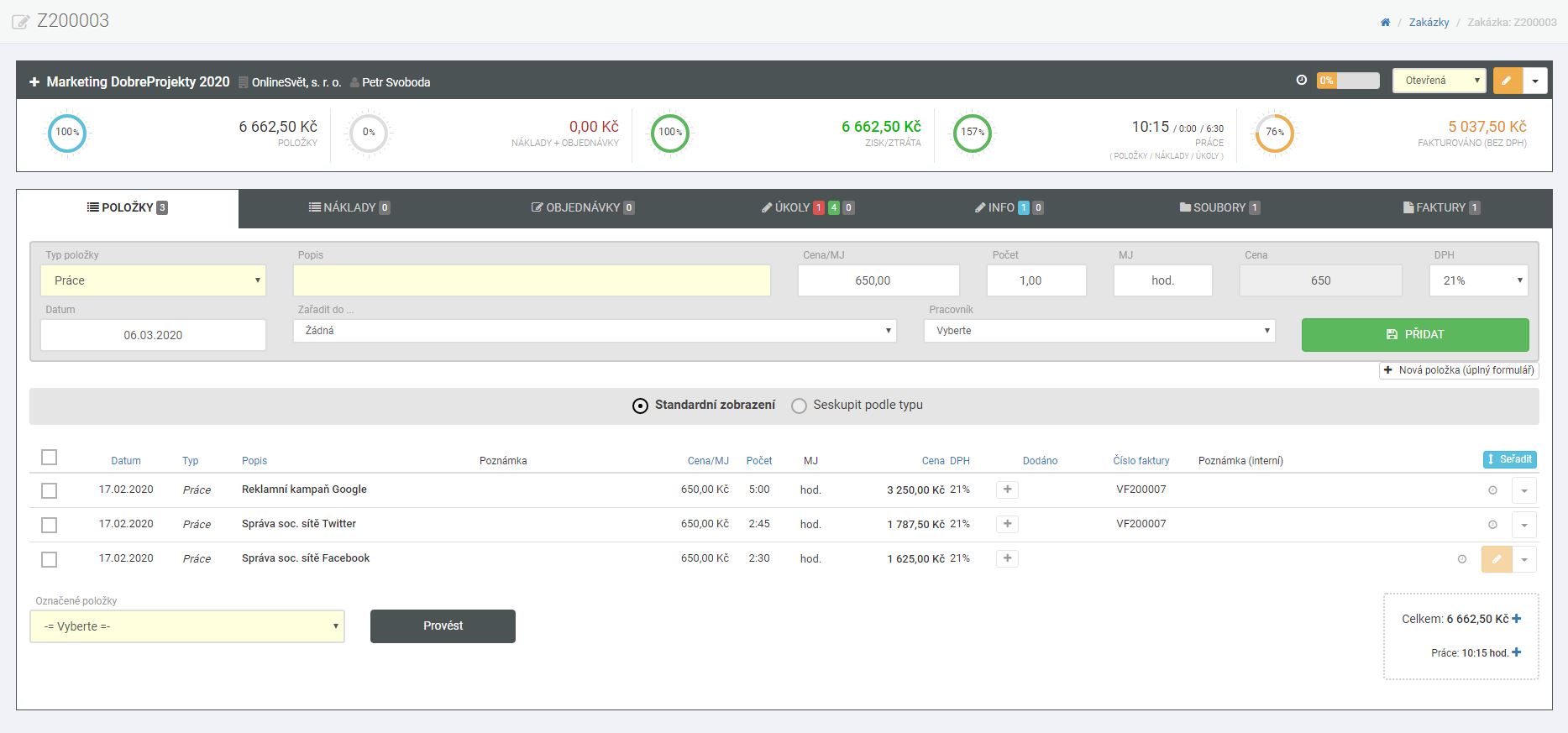The height and width of the screenshot is (733, 1568).
Task: Open the DPH 21% dropdown
Action: 1478,280
